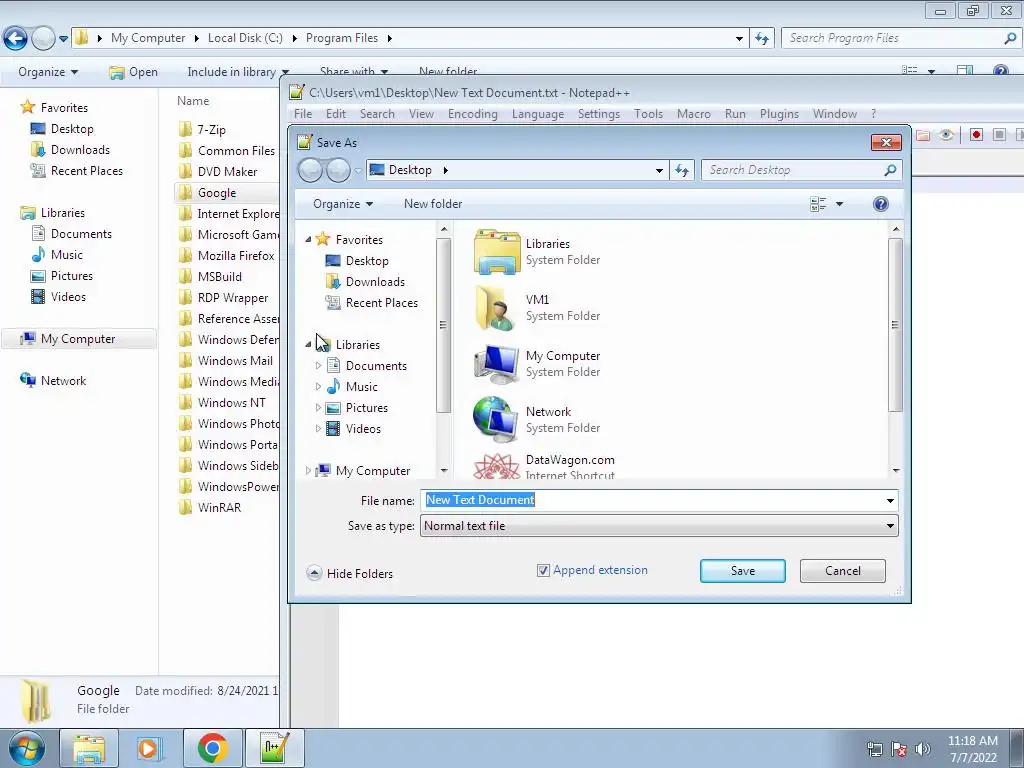Open Windows Media Player from taskbar

coord(149,748)
